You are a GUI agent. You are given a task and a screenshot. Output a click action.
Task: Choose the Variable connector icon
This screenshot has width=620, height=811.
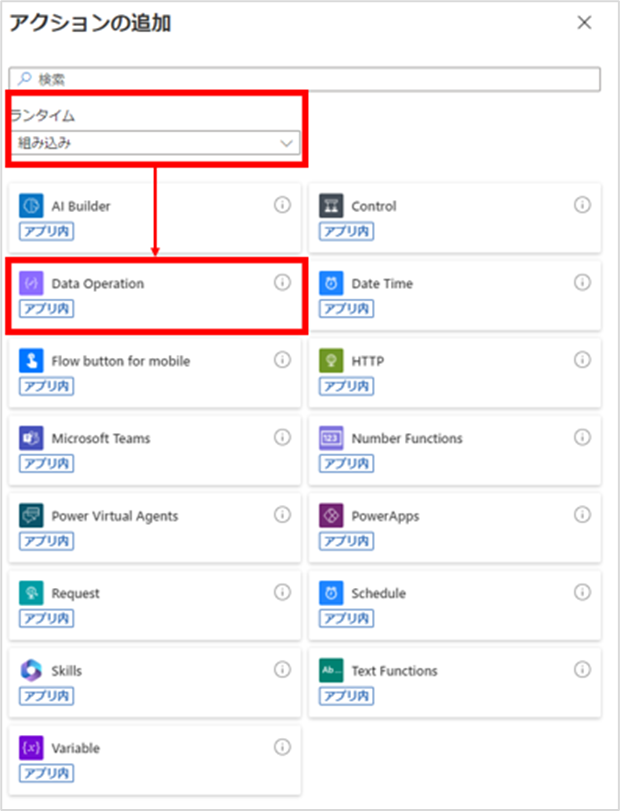point(31,748)
